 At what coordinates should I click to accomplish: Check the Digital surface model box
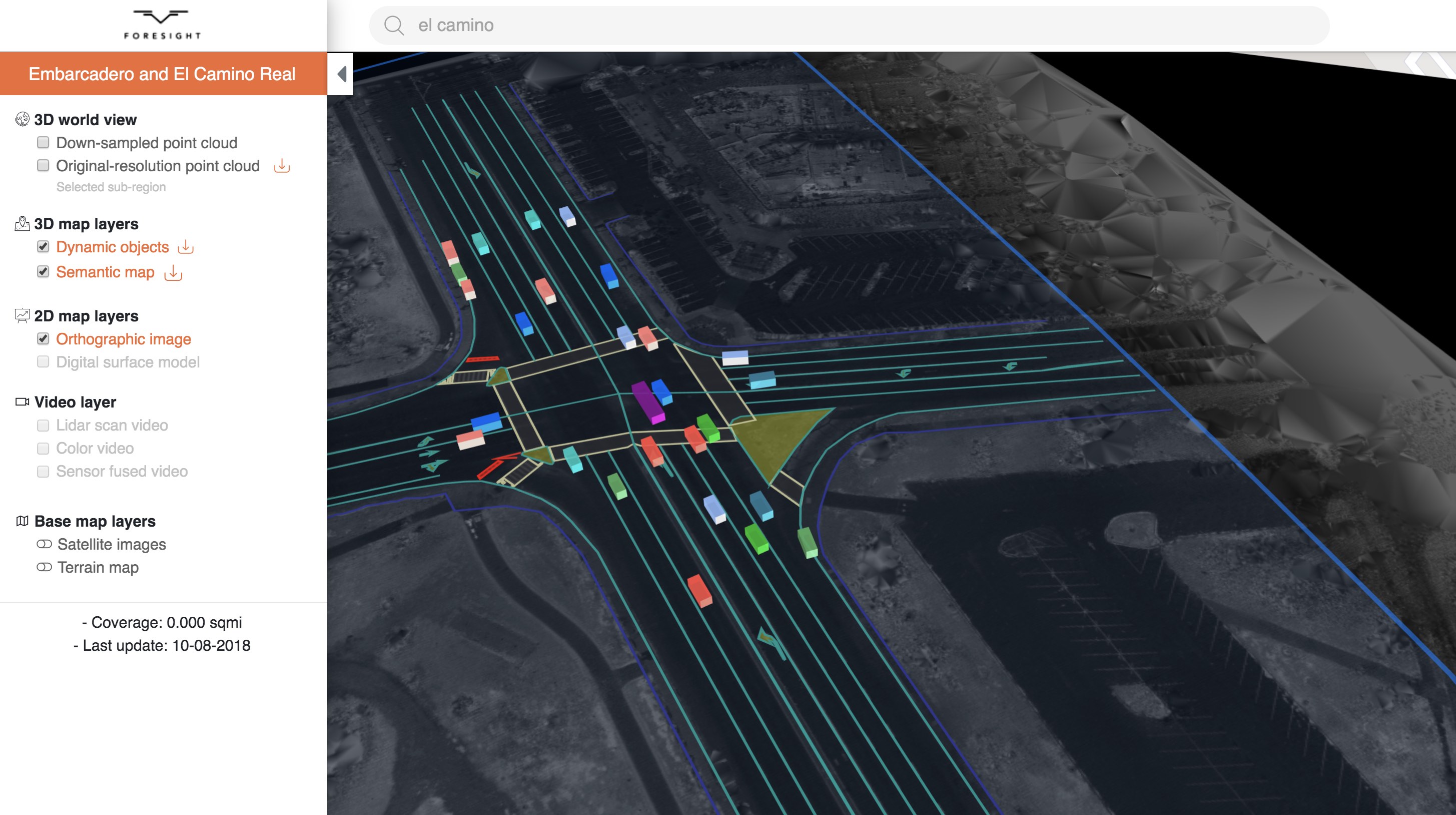click(43, 362)
